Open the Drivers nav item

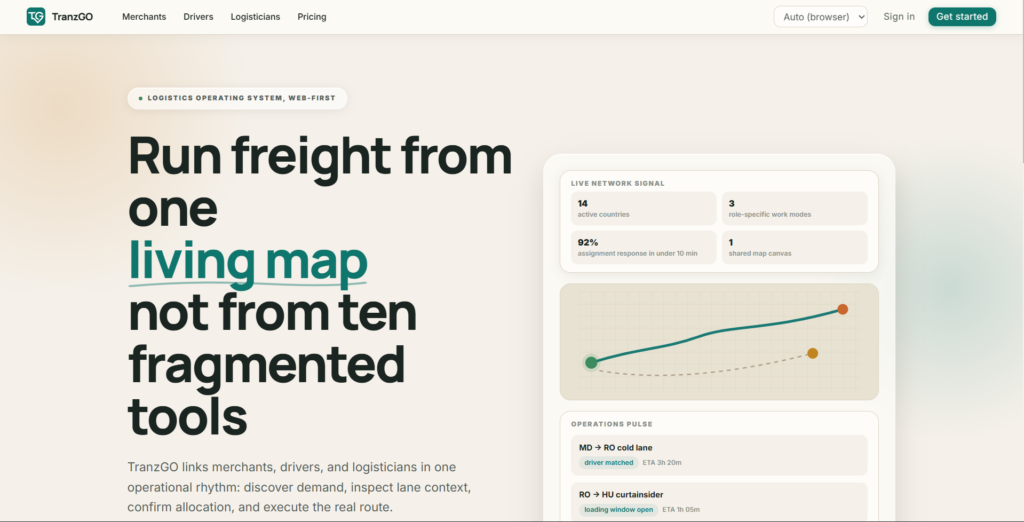(198, 17)
